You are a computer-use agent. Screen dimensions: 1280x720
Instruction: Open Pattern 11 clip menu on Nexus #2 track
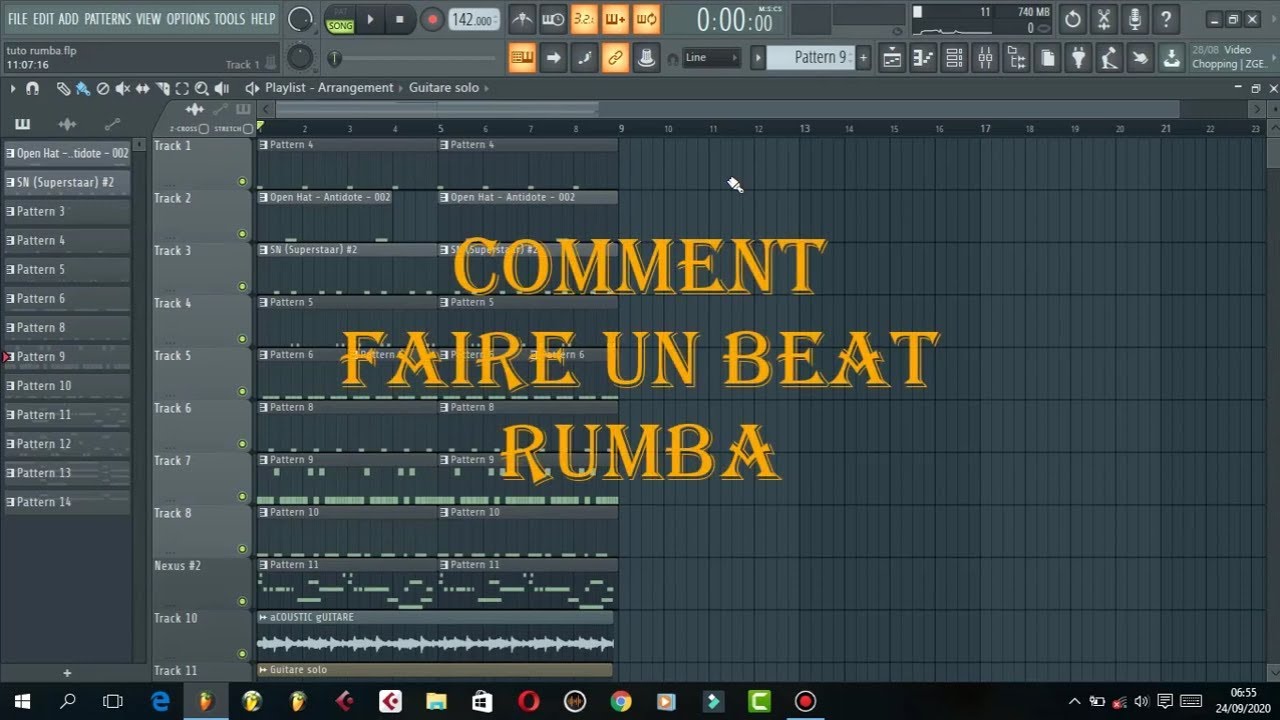[x=263, y=565]
